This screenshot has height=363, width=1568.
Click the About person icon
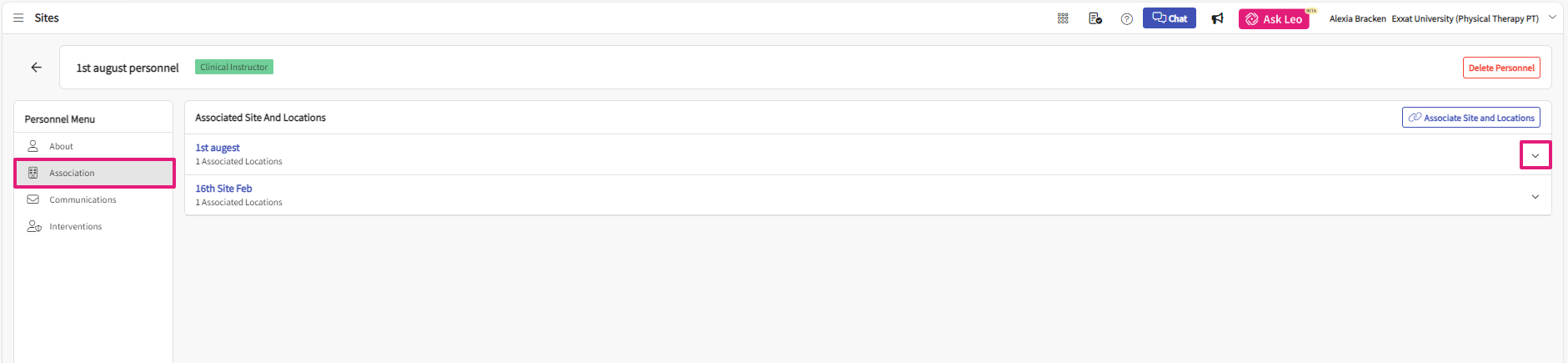click(x=33, y=146)
